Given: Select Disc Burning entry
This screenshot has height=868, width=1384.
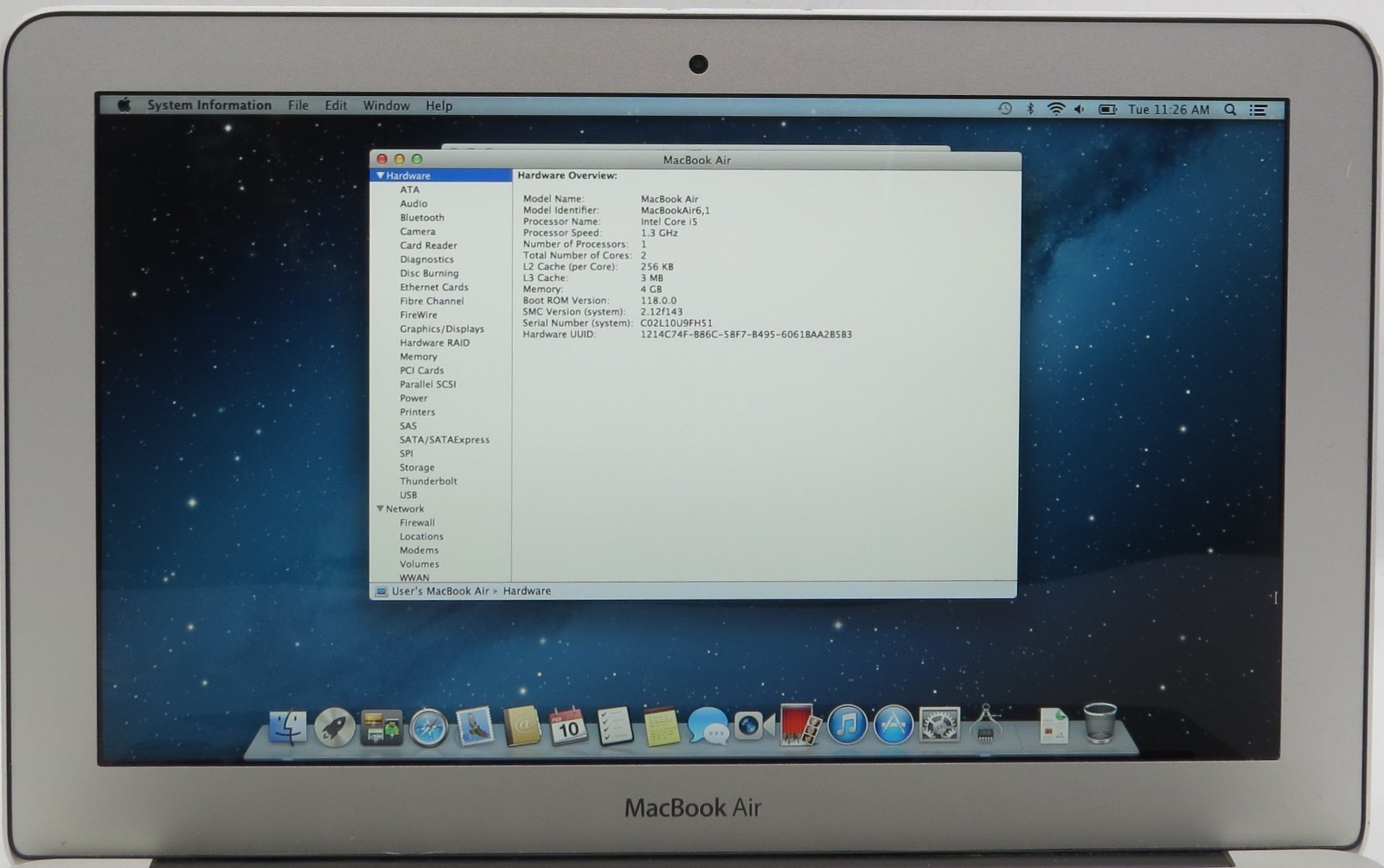Looking at the screenshot, I should (429, 272).
